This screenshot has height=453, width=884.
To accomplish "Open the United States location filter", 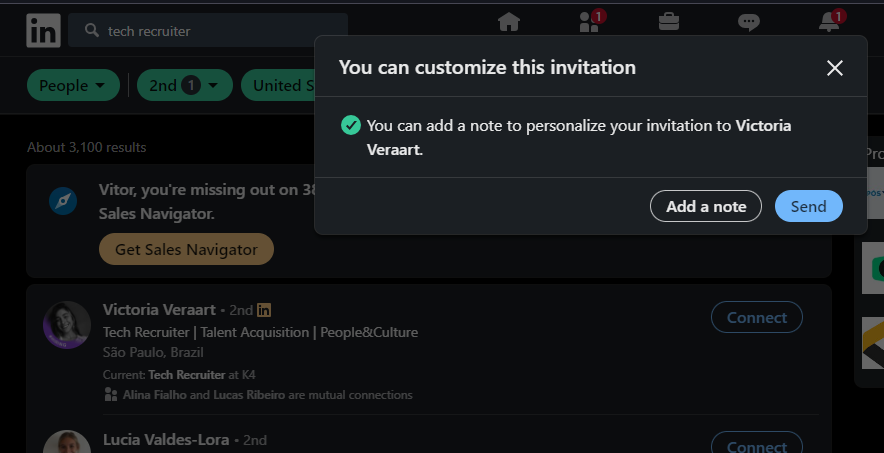I will (x=278, y=85).
